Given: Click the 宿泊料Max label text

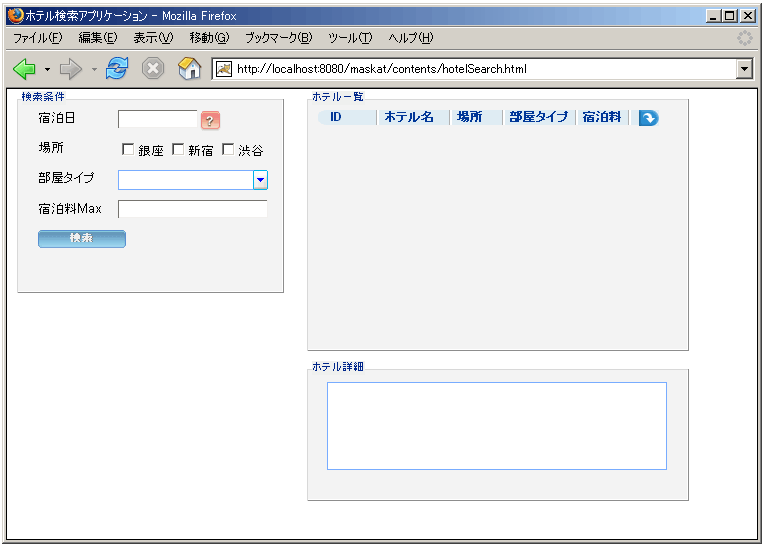Looking at the screenshot, I should [70, 209].
